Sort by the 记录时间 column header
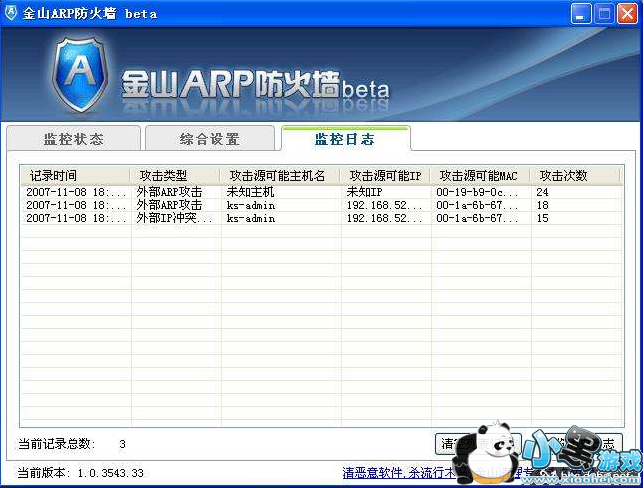Viewport: 644px width, 488px height. pos(75,176)
